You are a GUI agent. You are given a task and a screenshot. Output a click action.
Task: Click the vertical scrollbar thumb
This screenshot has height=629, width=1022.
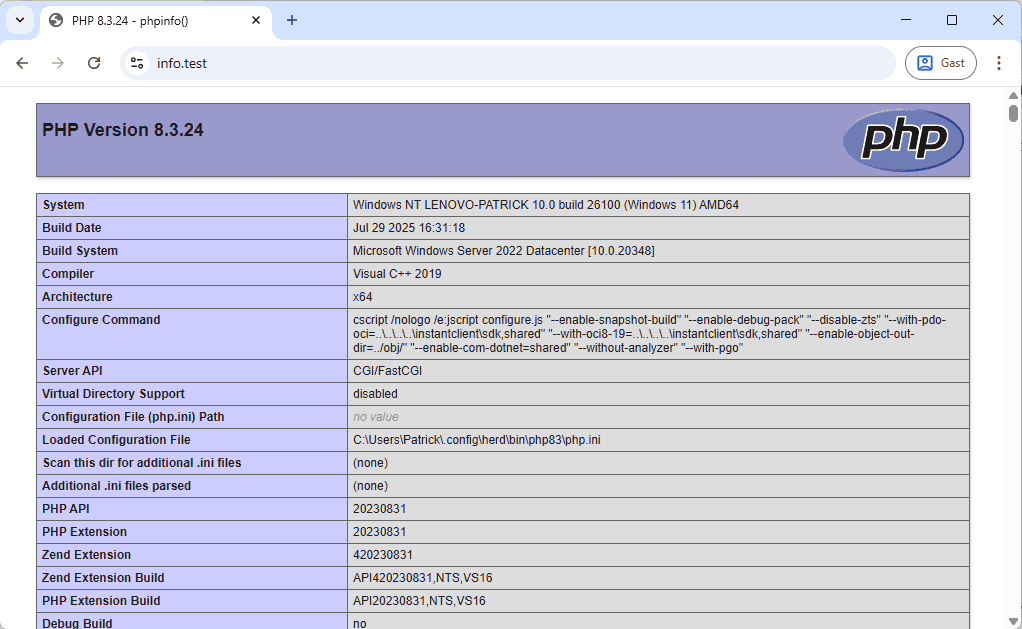coord(1013,113)
